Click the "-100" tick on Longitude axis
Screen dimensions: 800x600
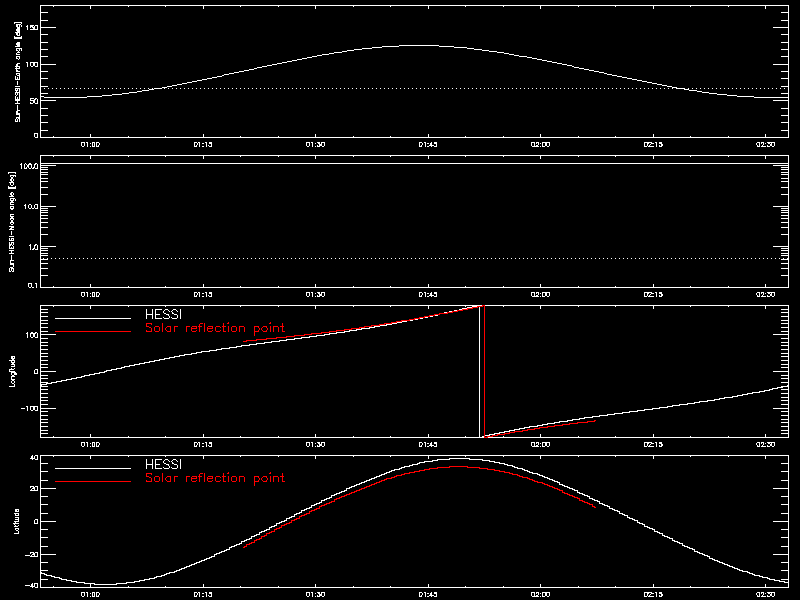pyautogui.click(x=30, y=408)
